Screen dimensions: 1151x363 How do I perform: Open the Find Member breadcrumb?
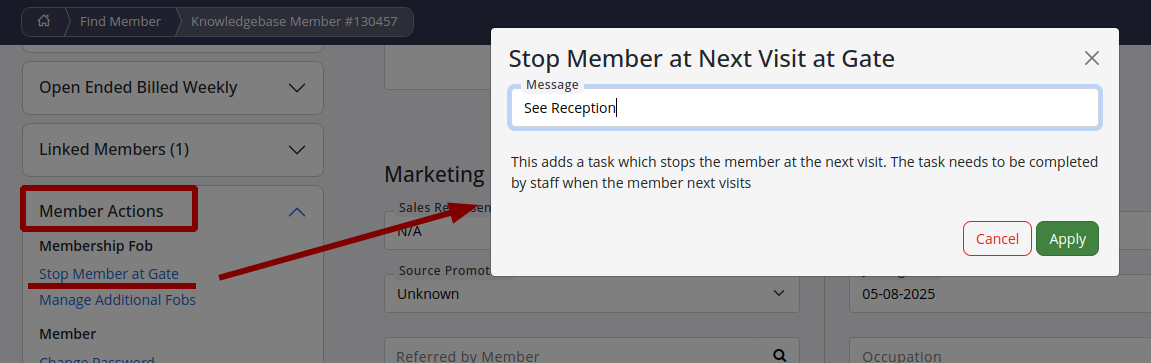[x=120, y=21]
